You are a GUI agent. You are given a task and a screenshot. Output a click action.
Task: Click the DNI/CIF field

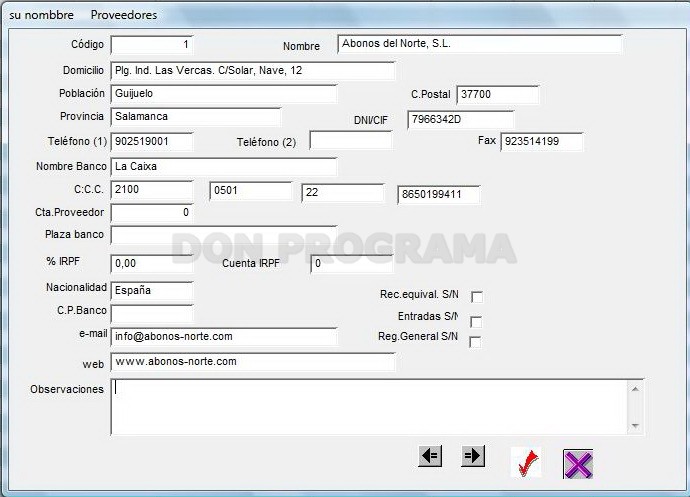click(460, 120)
